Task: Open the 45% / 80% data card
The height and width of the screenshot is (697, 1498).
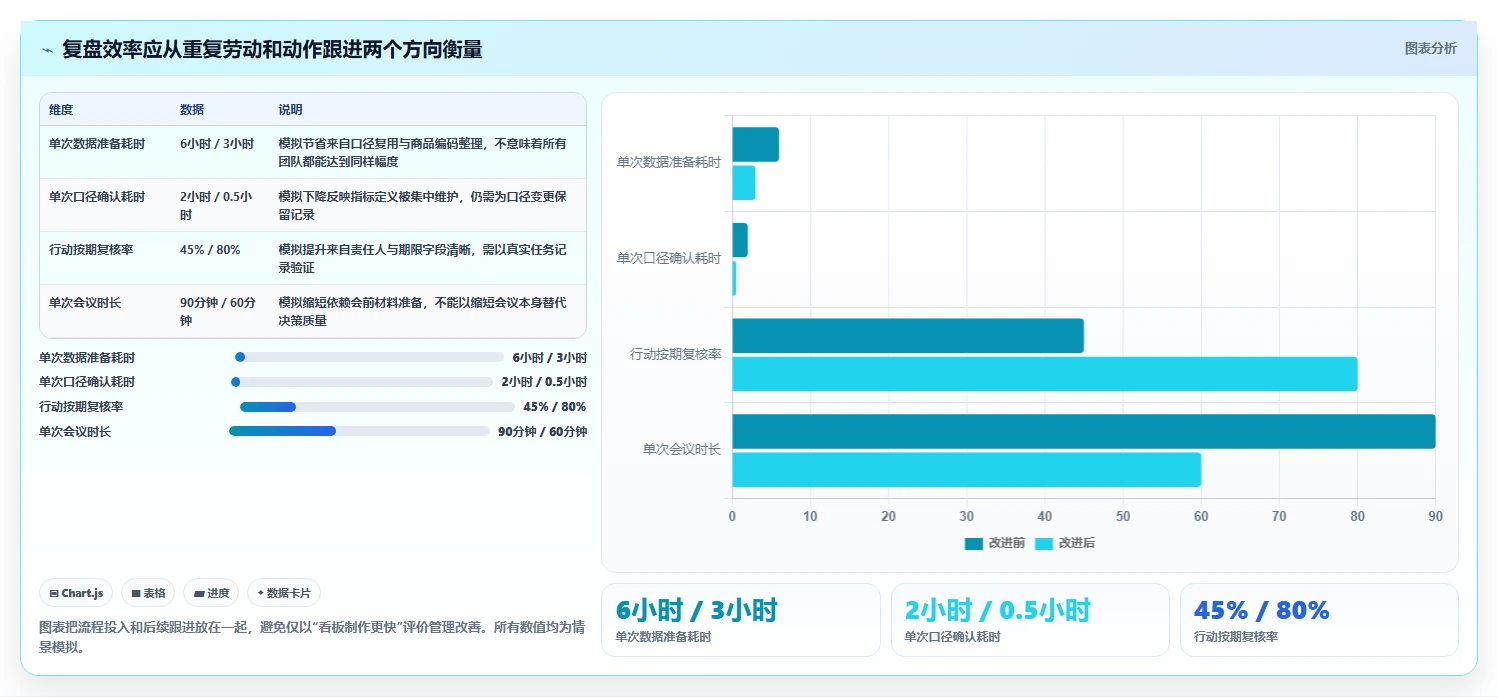Action: tap(1319, 620)
